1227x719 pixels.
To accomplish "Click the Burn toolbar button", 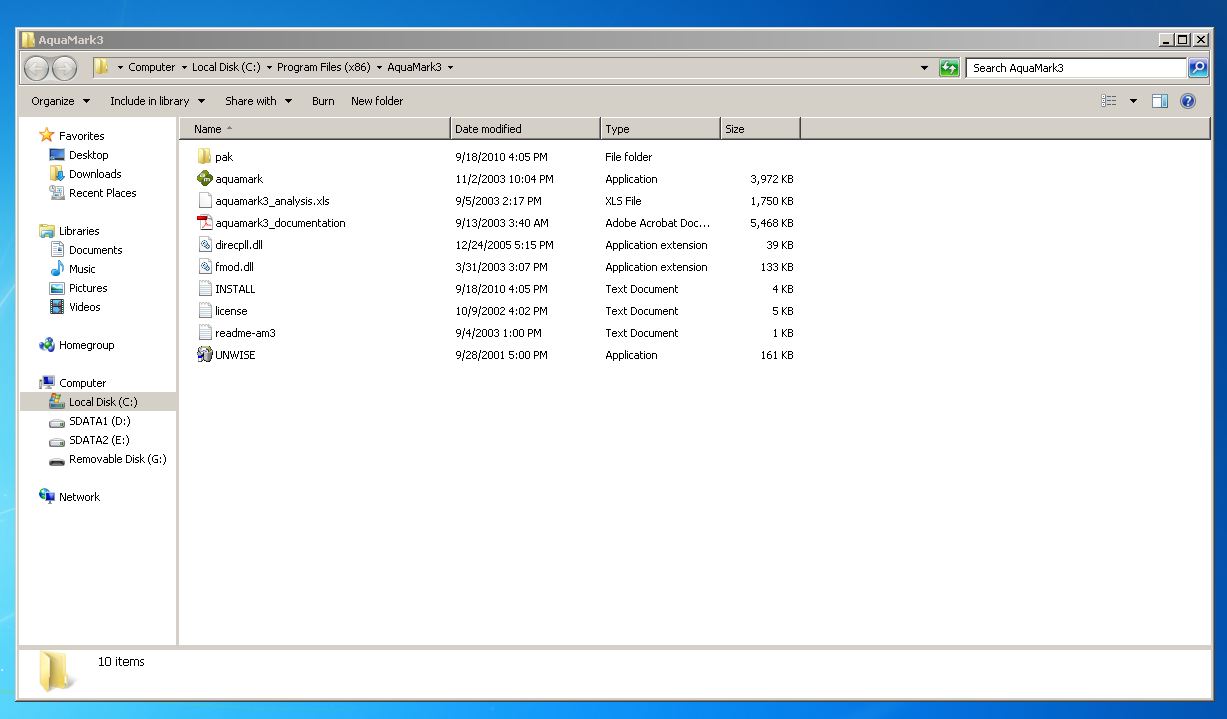I will click(x=323, y=101).
